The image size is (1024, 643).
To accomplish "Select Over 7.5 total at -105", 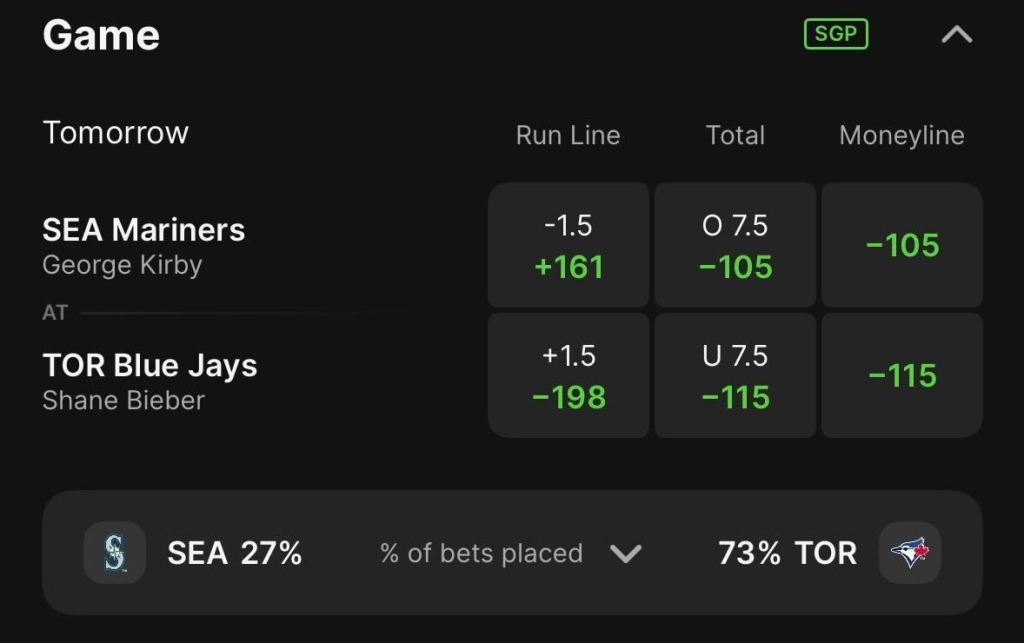I will [735, 245].
